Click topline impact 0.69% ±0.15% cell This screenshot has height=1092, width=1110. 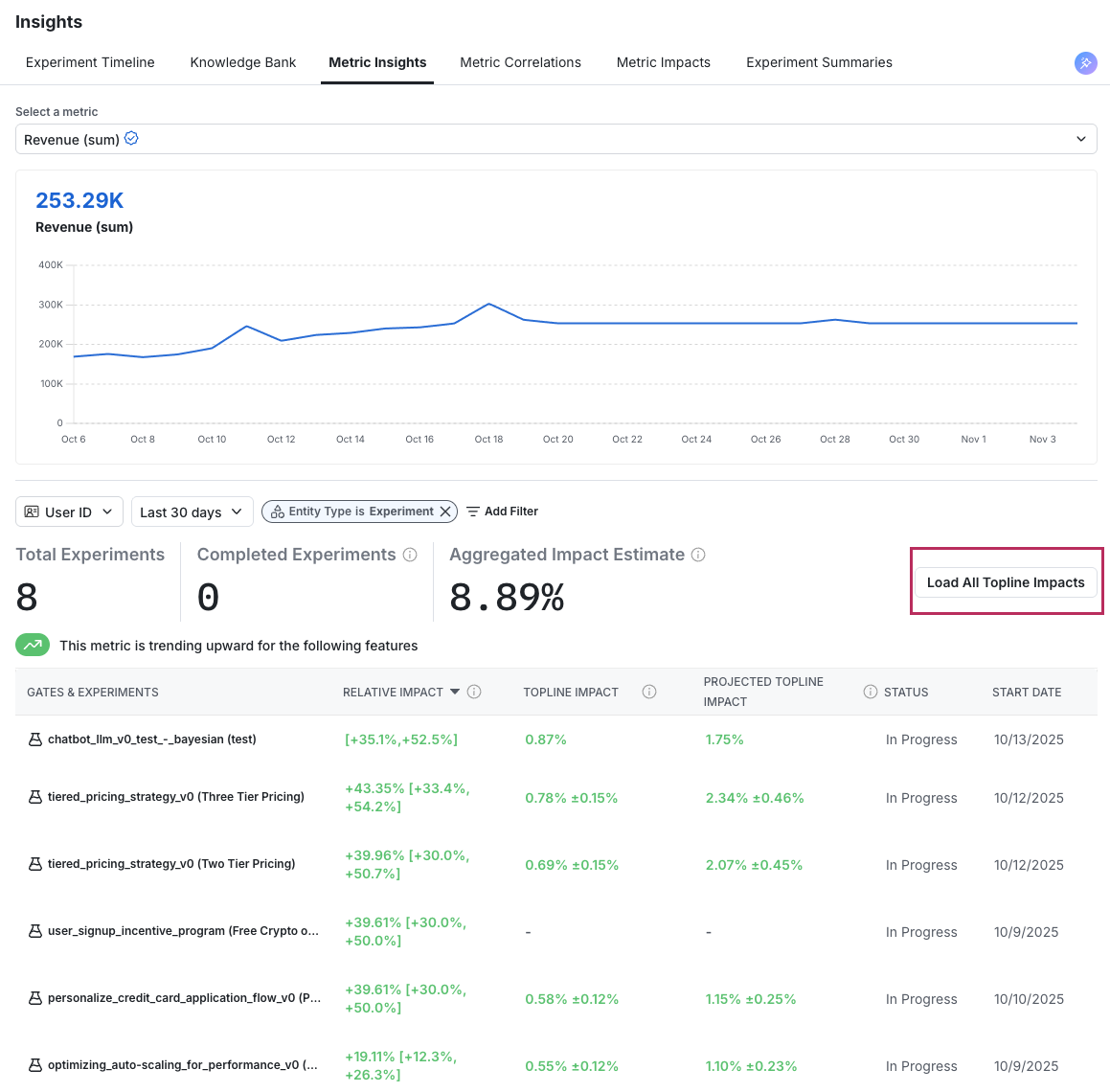[x=572, y=865]
